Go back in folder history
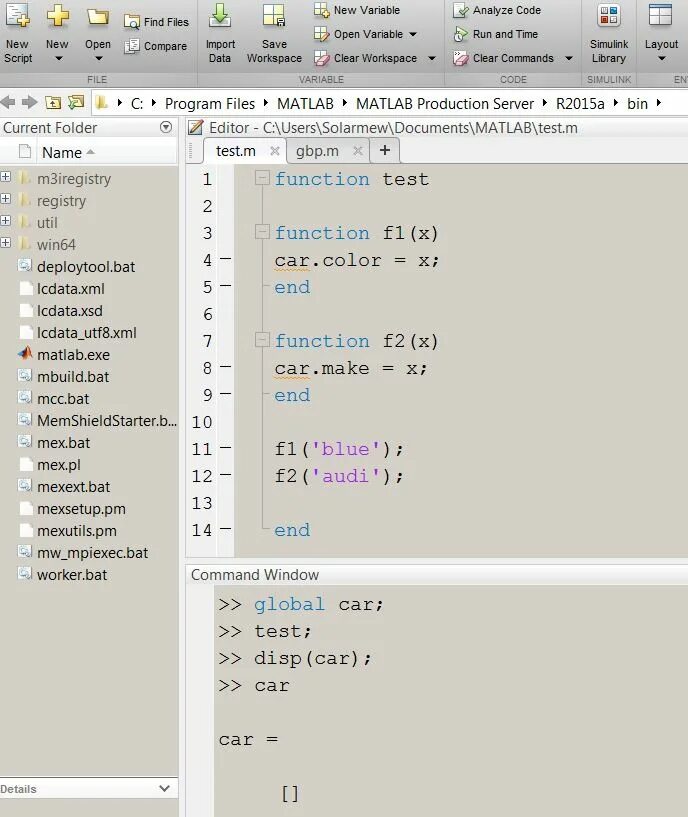The image size is (688, 817). click(8, 102)
